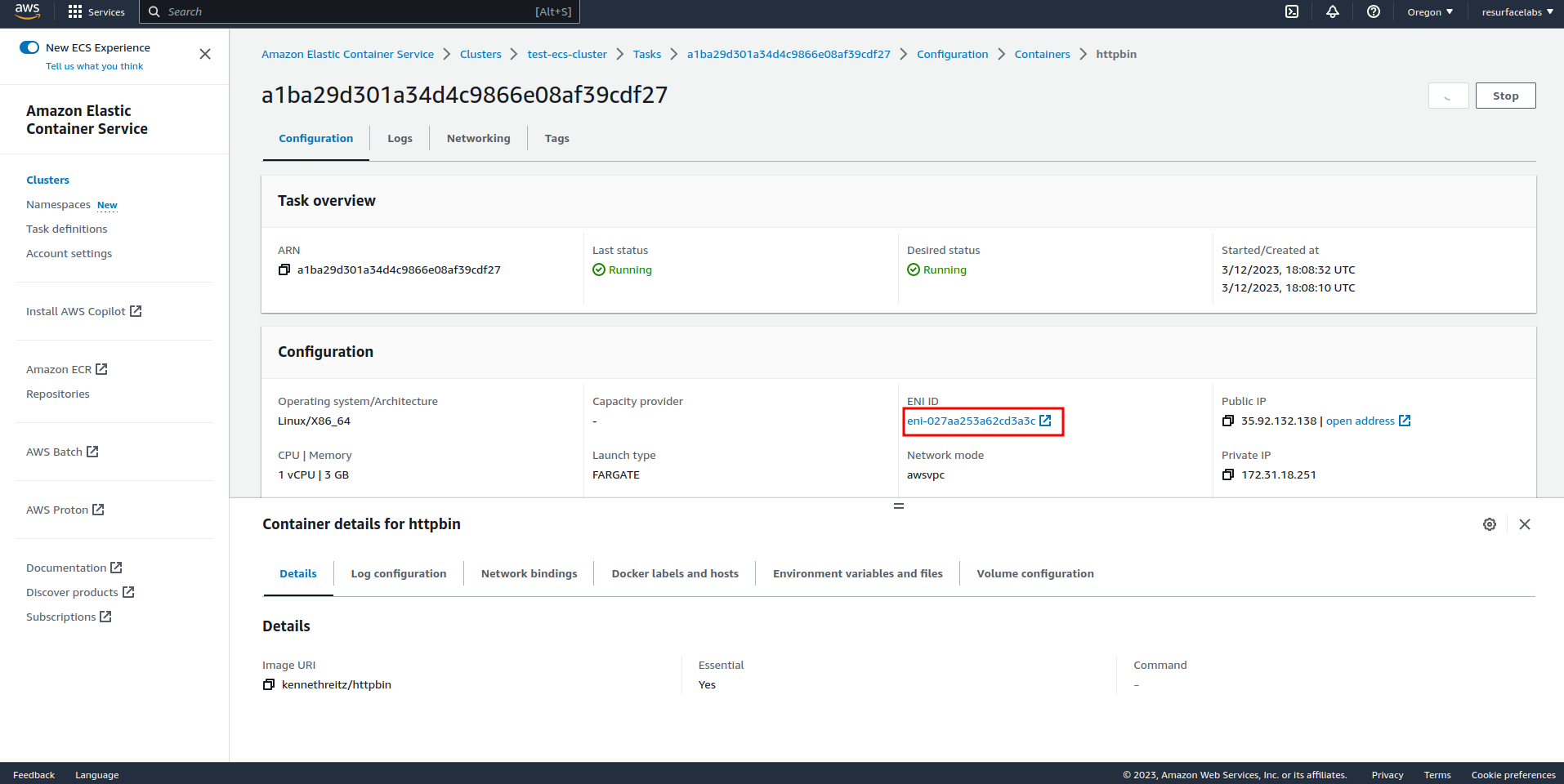The width and height of the screenshot is (1564, 784).
Task: Click the open address link
Action: pos(1368,421)
